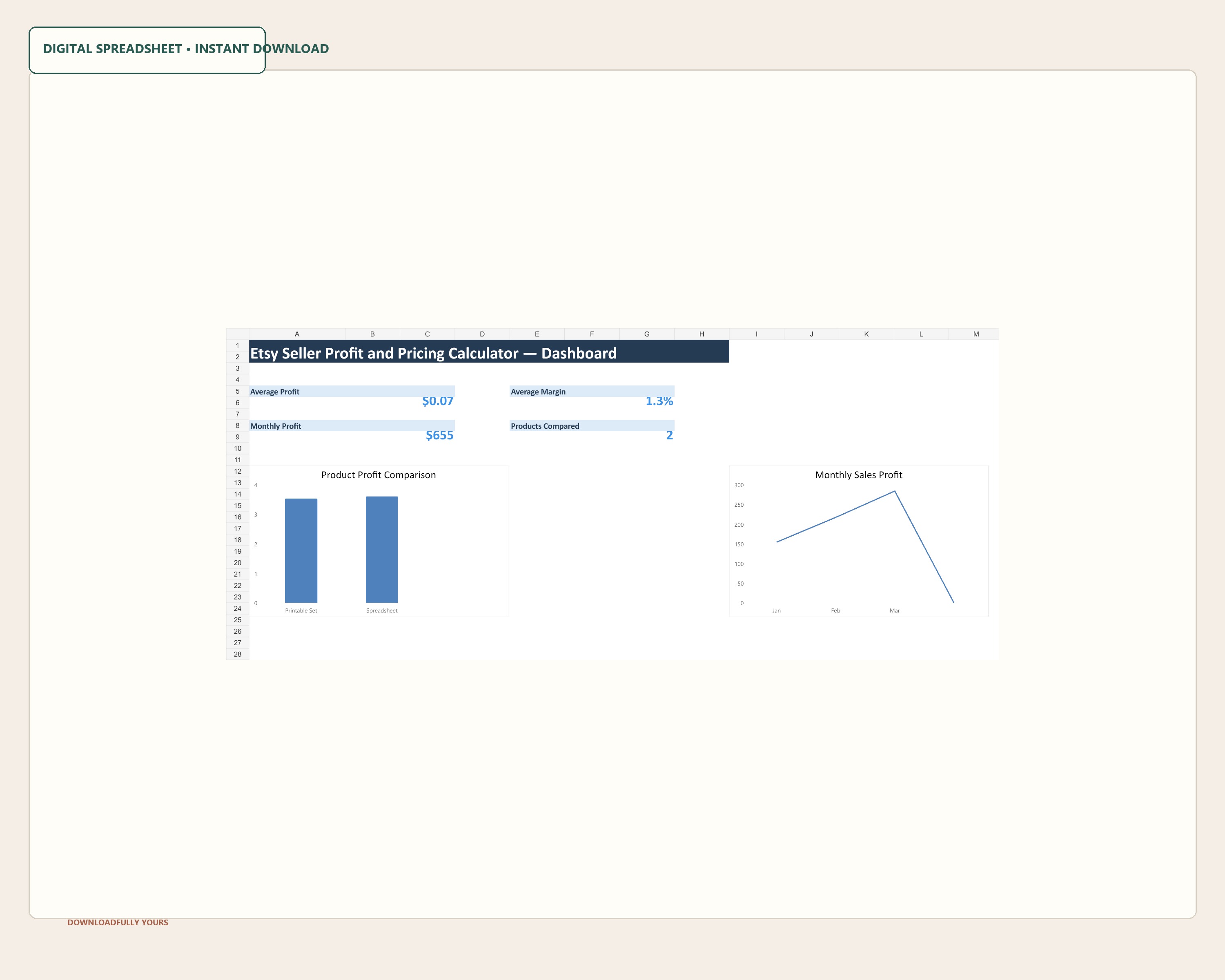Image resolution: width=1225 pixels, height=980 pixels.
Task: Select row 9 header
Action: tap(238, 437)
